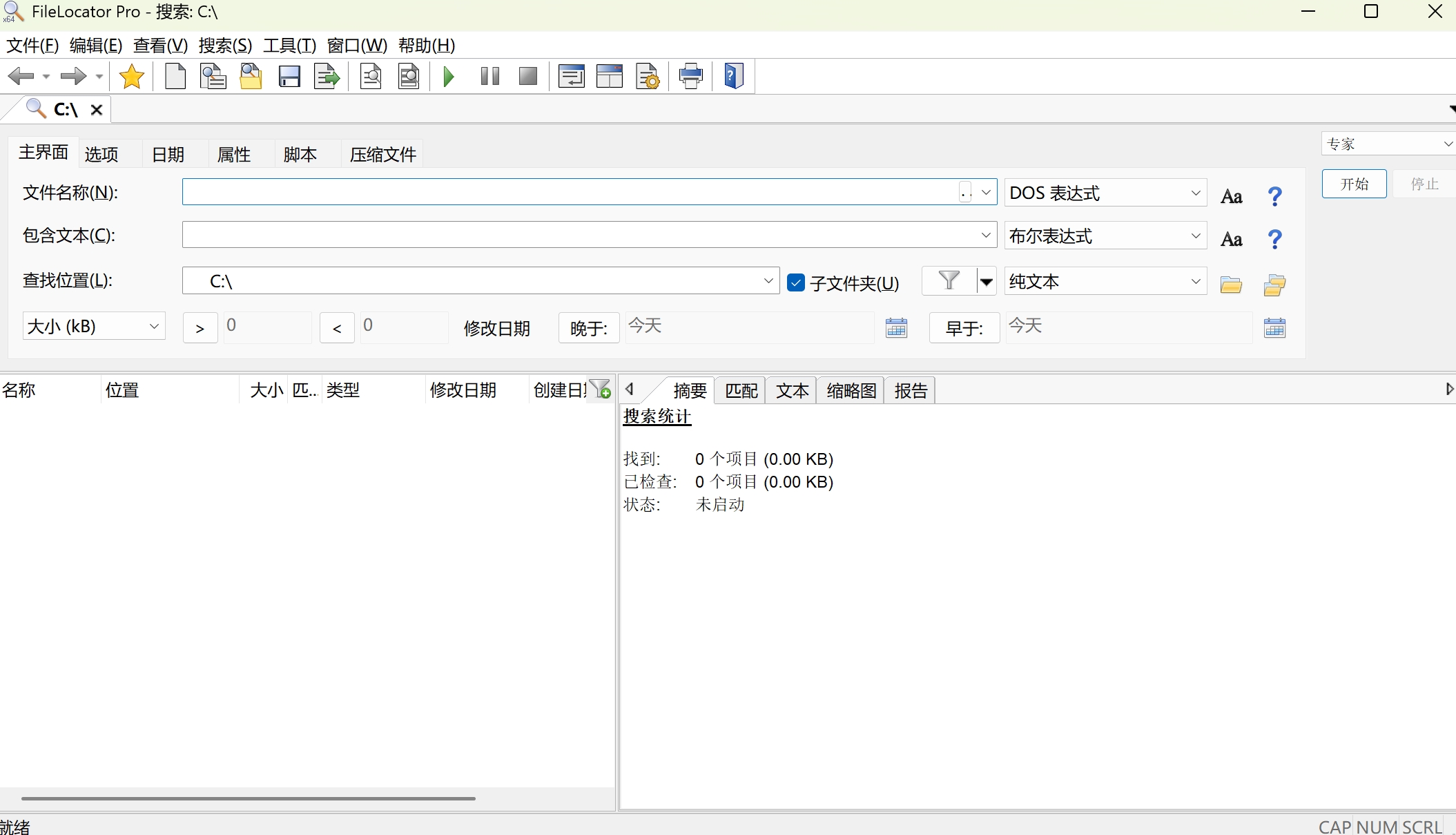The image size is (1456, 835).
Task: Click the 开始 button
Action: tap(1354, 184)
